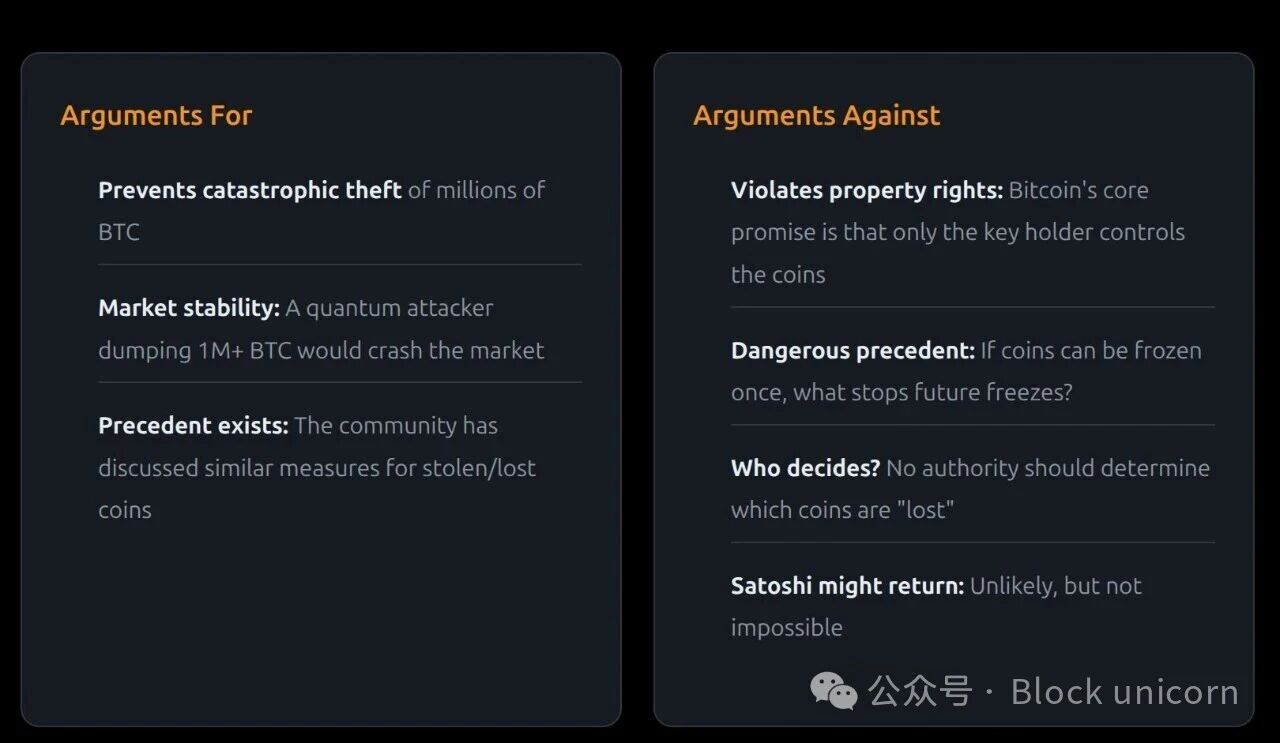The width and height of the screenshot is (1280, 743).
Task: Click the 'Who decides?' label
Action: 805,468
